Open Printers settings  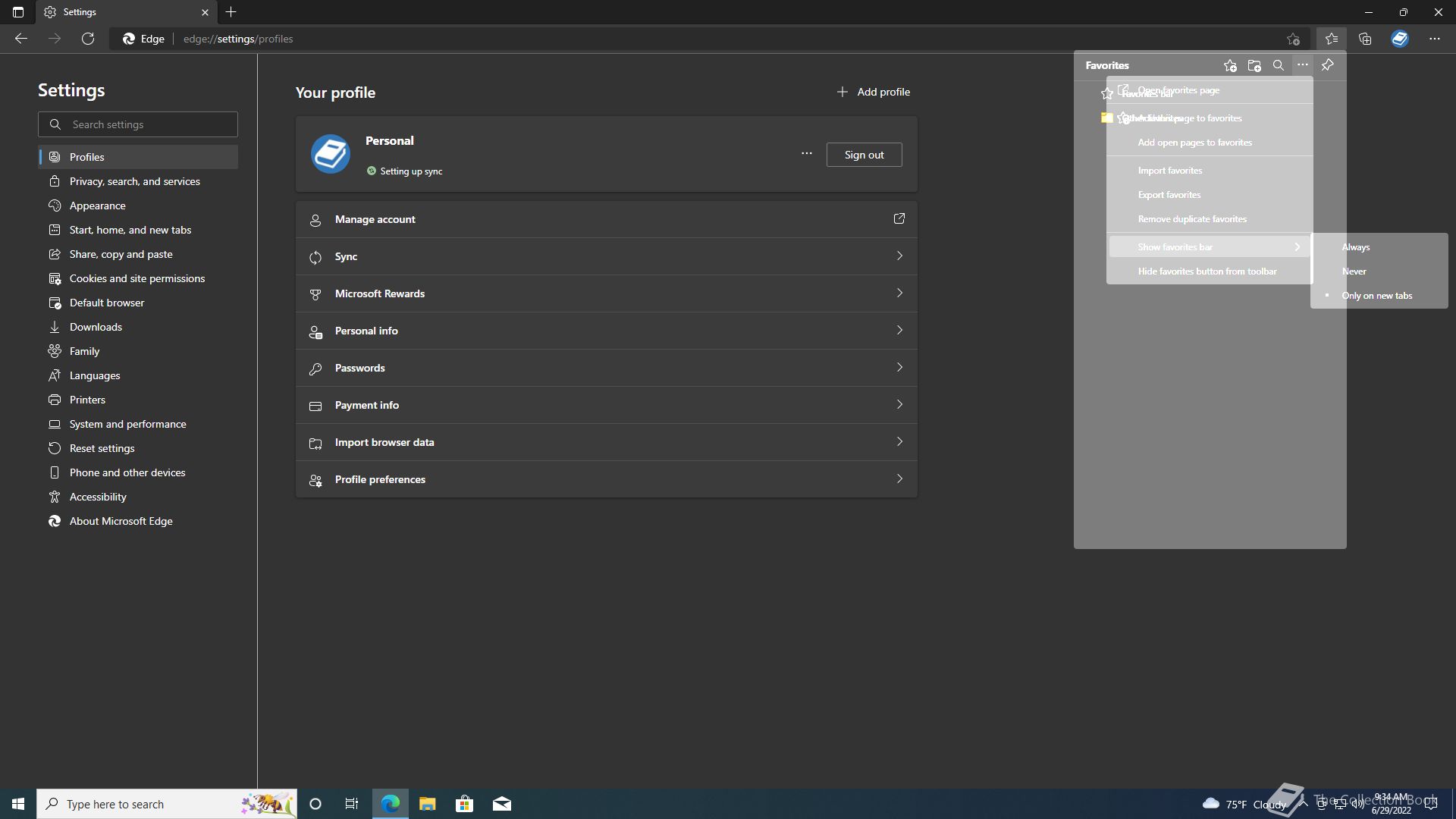(138, 400)
